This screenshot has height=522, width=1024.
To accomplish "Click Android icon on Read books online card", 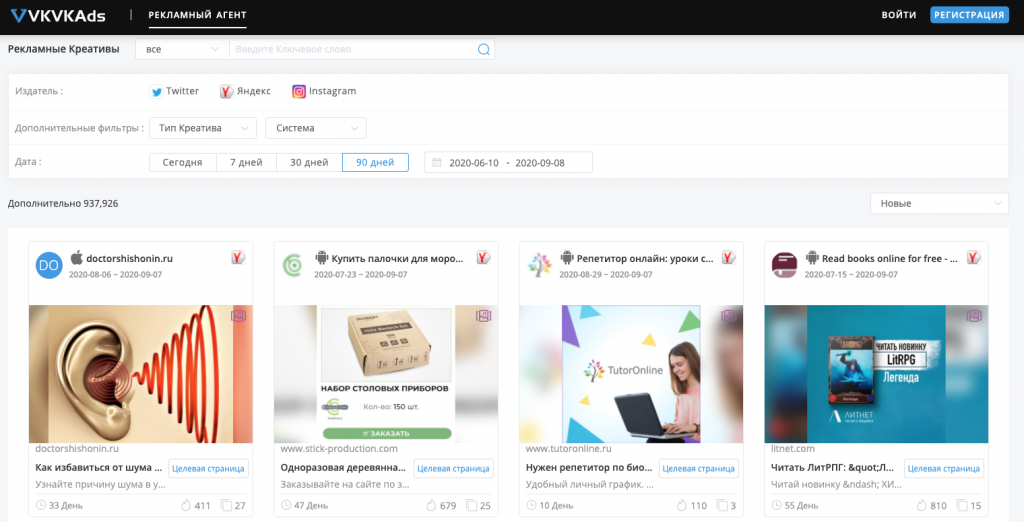I will pyautogui.click(x=812, y=257).
